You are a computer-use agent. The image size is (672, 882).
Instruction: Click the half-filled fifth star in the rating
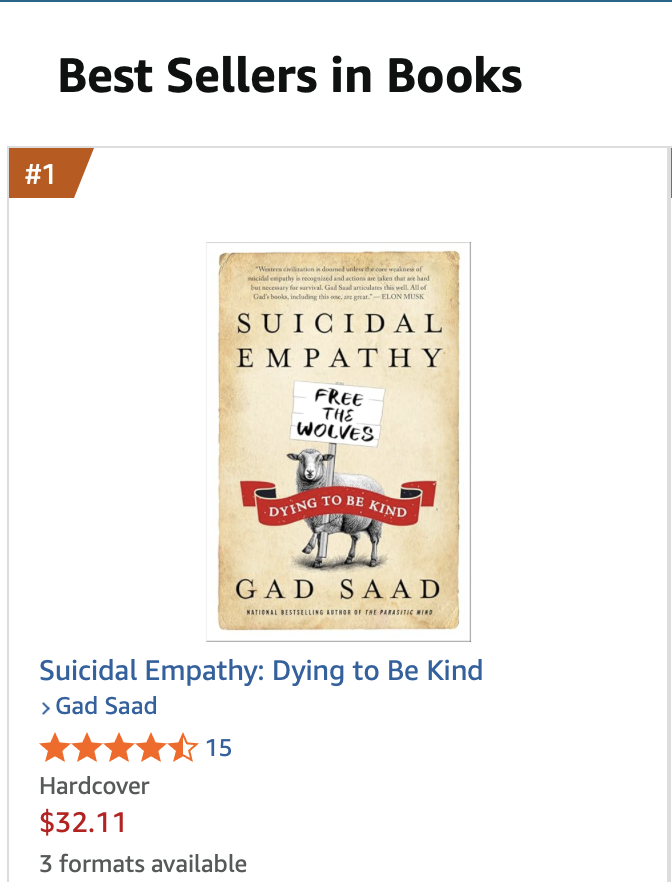[183, 748]
